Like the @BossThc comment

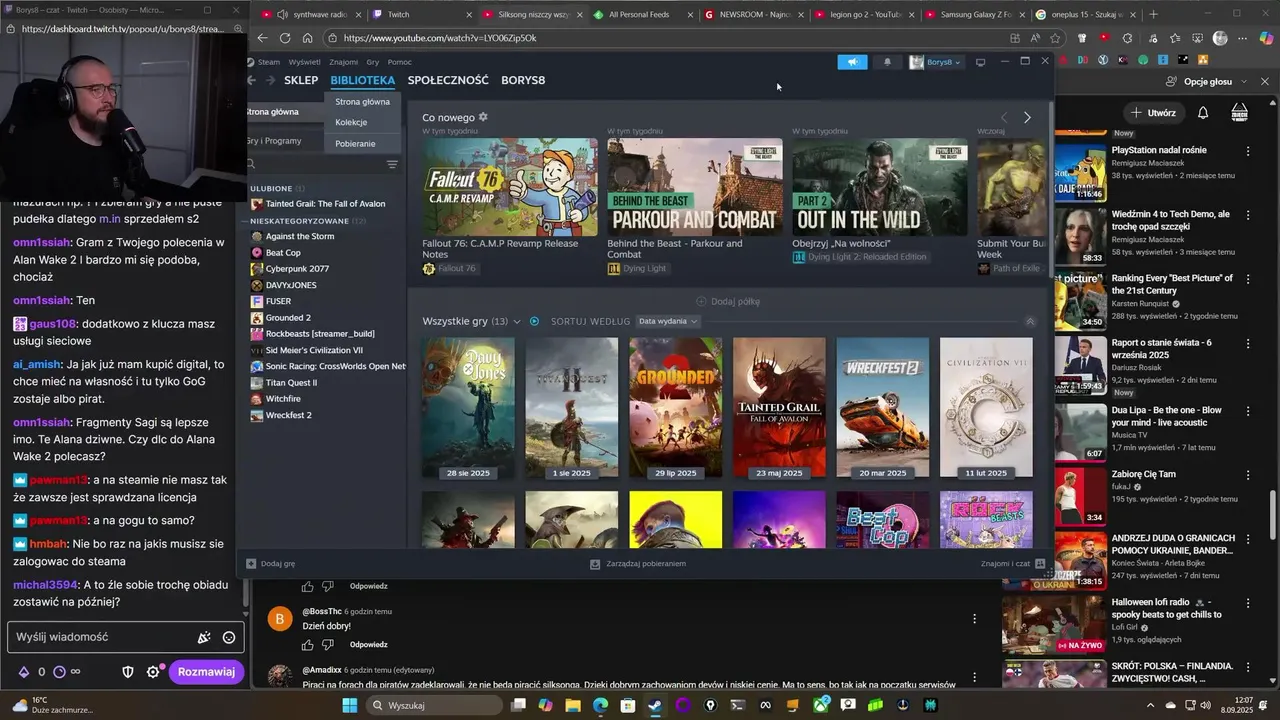click(x=308, y=645)
